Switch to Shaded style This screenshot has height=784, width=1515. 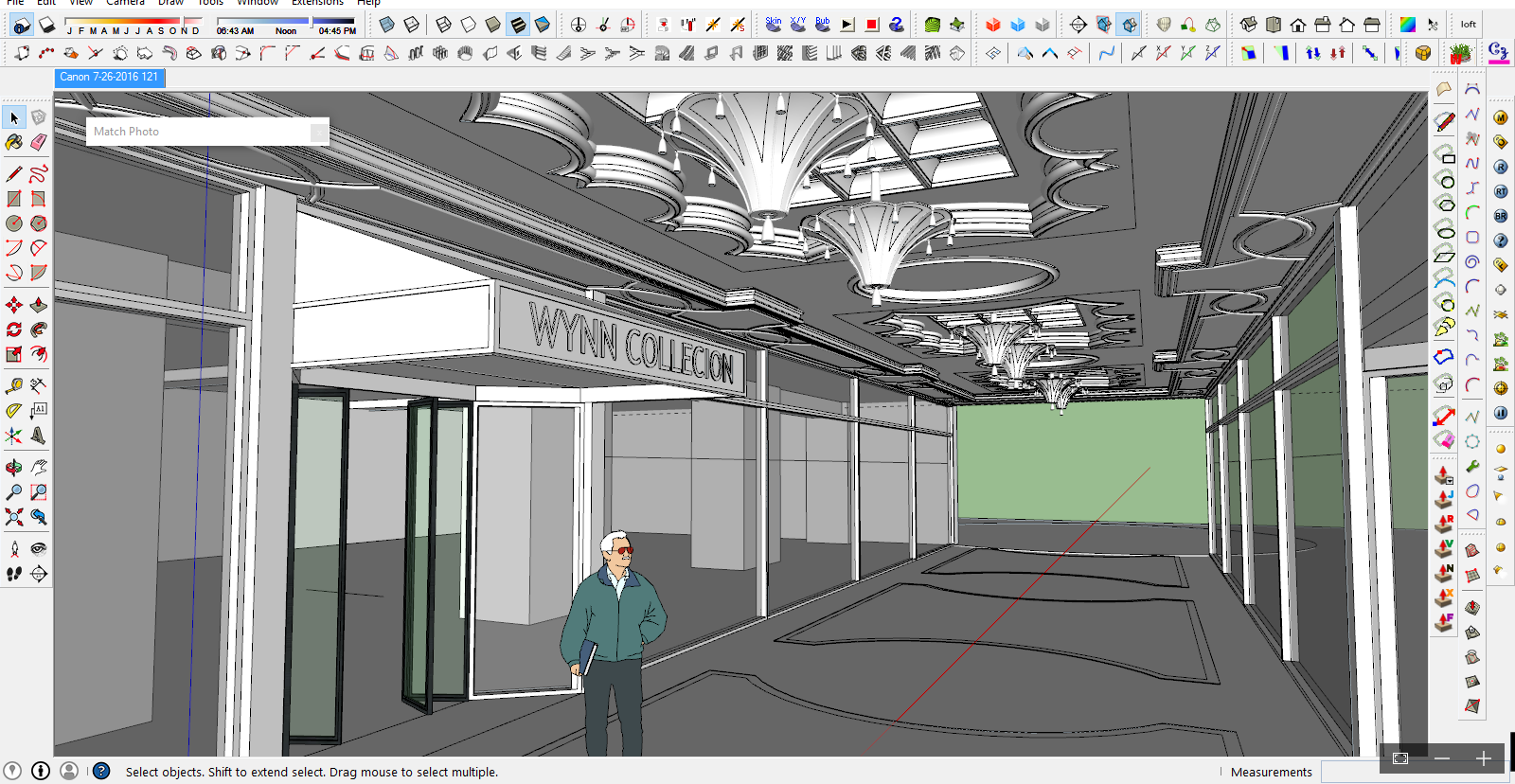point(493,25)
